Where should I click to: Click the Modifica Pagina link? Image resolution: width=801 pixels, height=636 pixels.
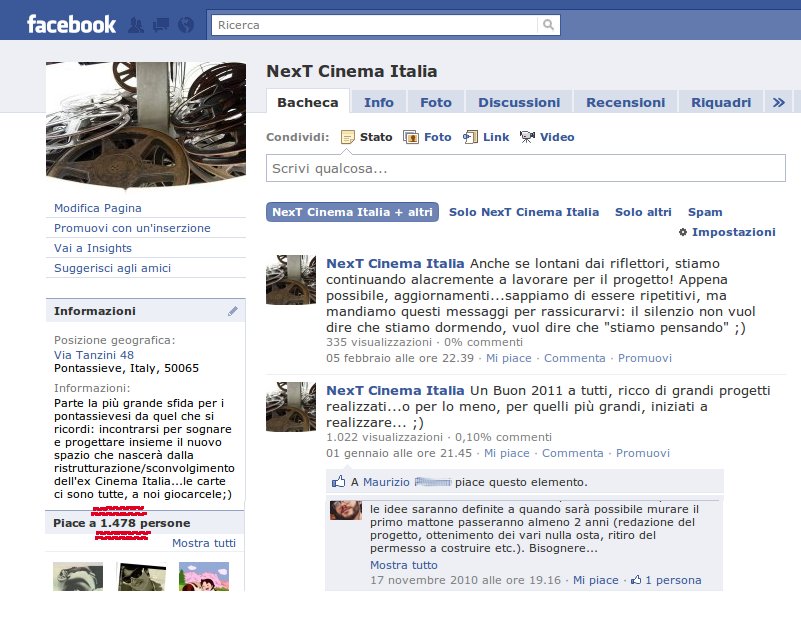click(x=98, y=208)
